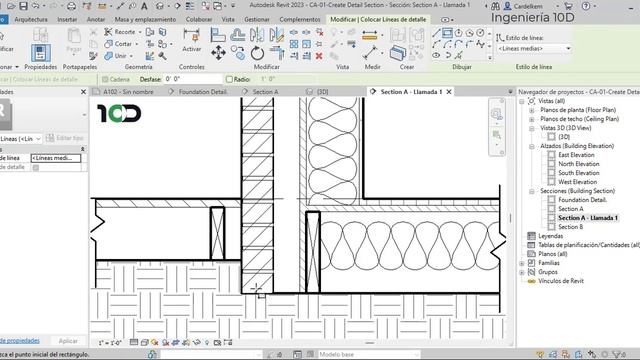Expand Planos de techo (Ceiling Plan) node
Screen dimensions: 640x360
(531, 119)
